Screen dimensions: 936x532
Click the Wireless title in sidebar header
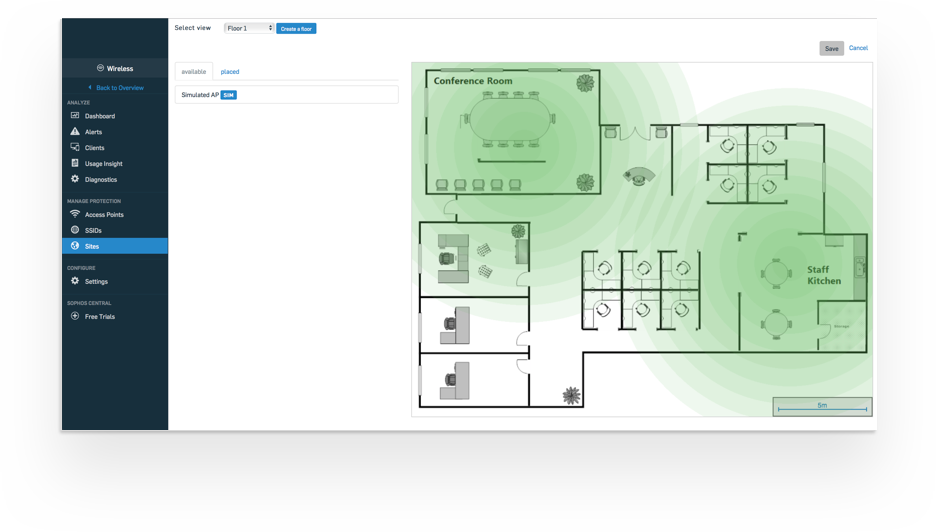click(120, 69)
